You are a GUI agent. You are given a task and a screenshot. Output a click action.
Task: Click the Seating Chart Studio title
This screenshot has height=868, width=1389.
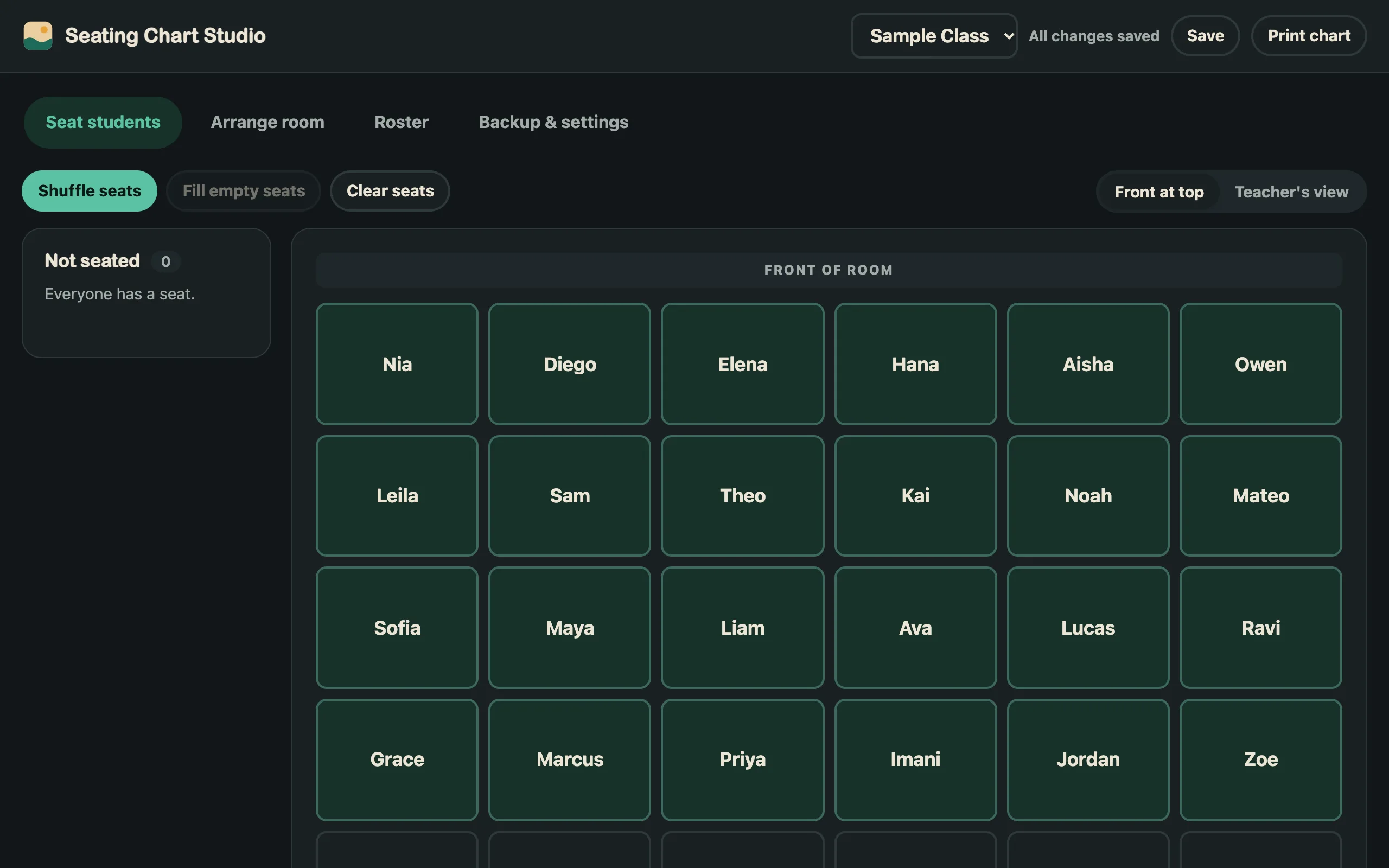click(x=165, y=36)
